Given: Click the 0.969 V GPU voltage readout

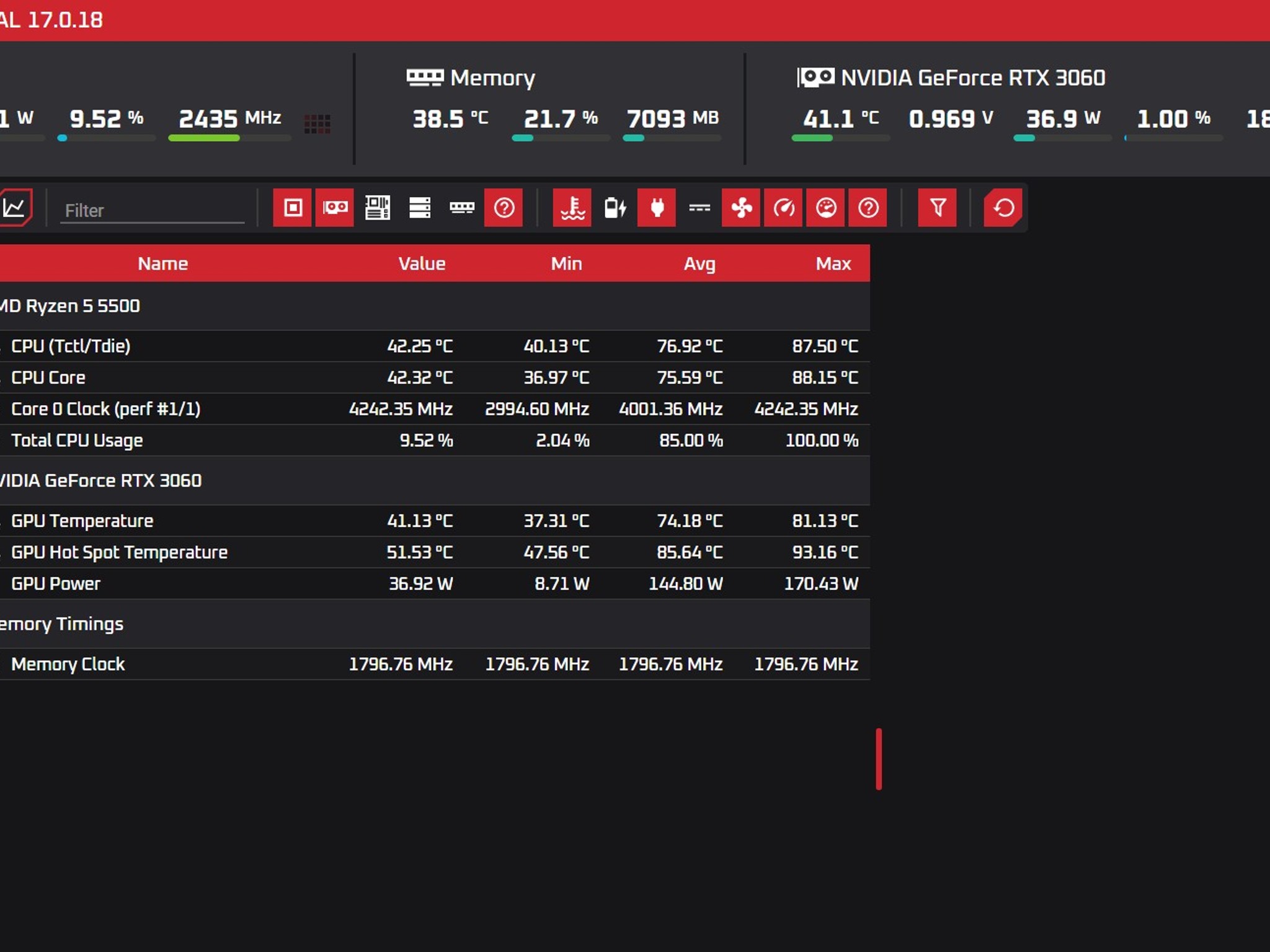Looking at the screenshot, I should click(951, 118).
